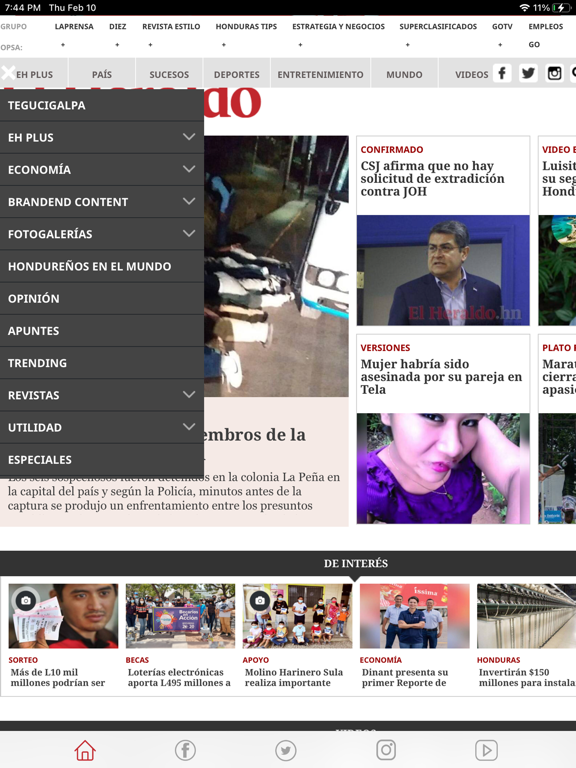
Task: Visit GO link in top bar
Action: pos(534,45)
